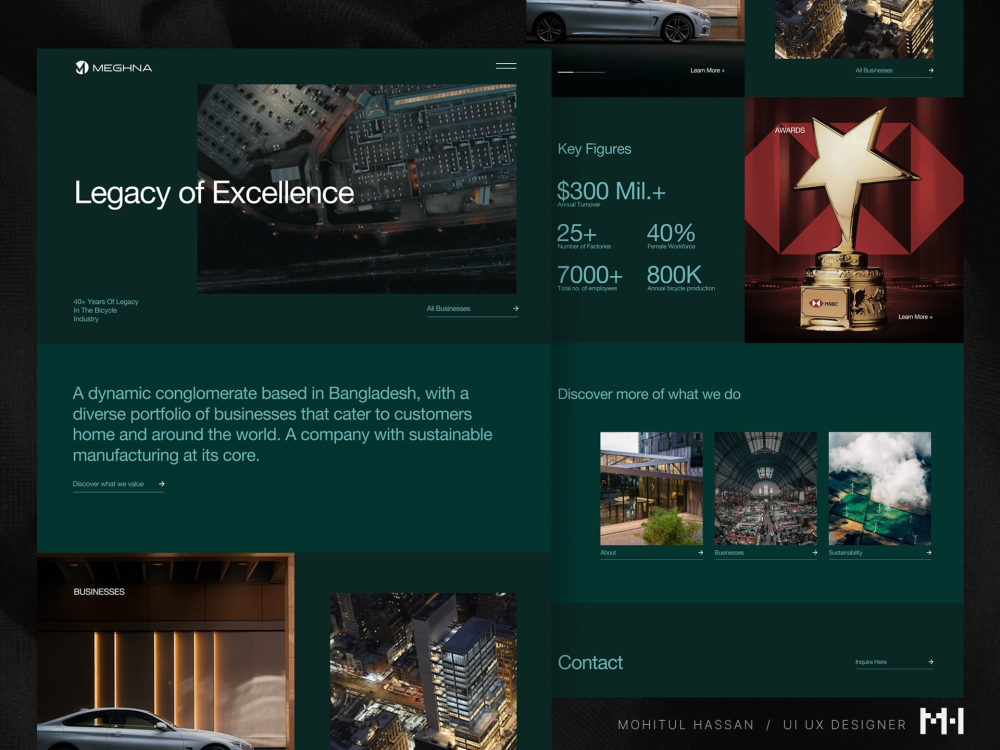This screenshot has height=750, width=1000.
Task: Click the gold star trophy Awards image
Action: [854, 220]
